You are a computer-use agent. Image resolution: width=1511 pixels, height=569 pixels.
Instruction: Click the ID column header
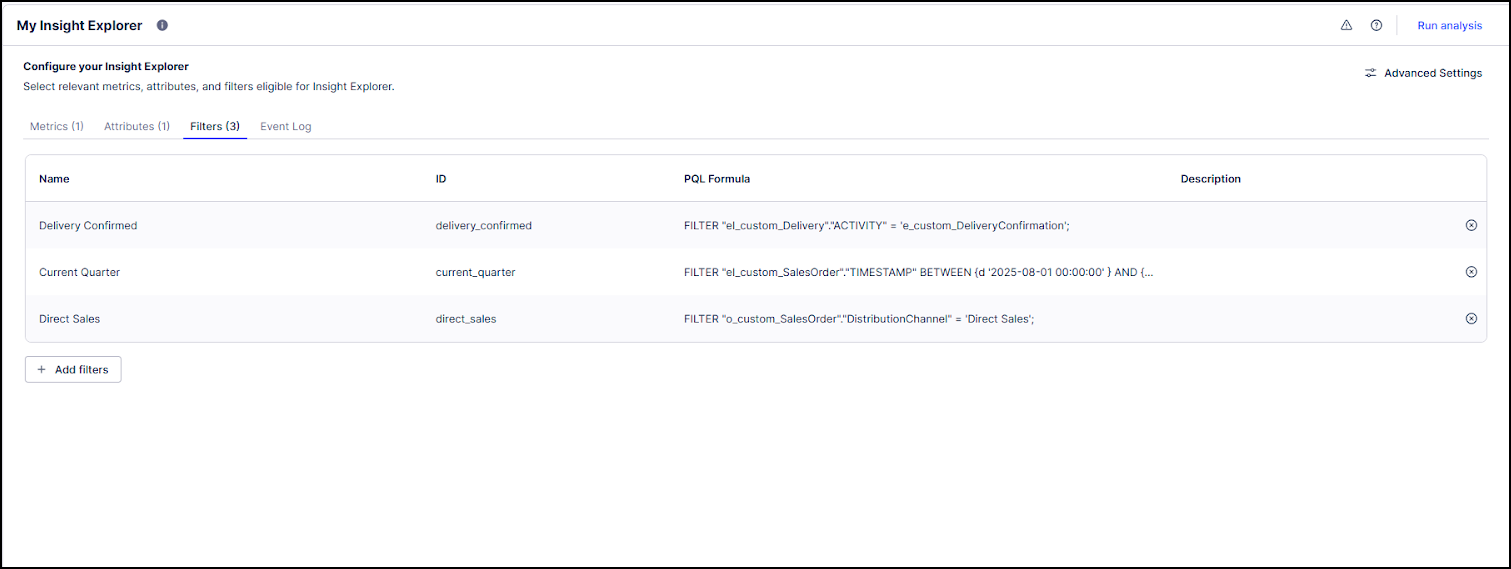(x=441, y=179)
